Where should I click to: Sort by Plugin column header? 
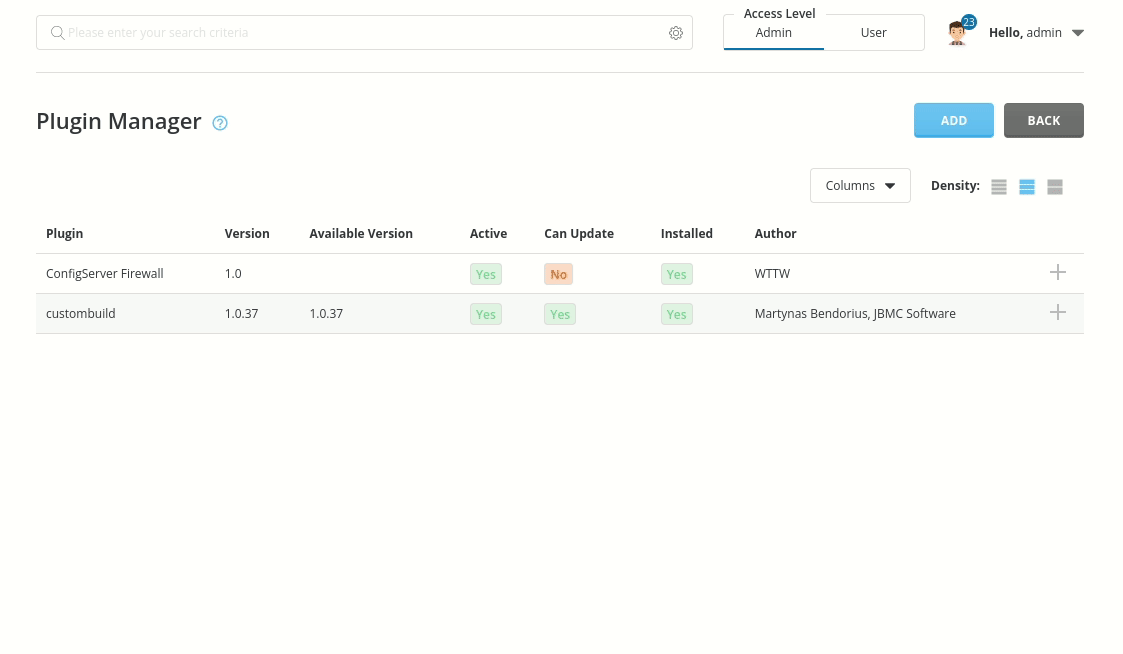pos(65,234)
